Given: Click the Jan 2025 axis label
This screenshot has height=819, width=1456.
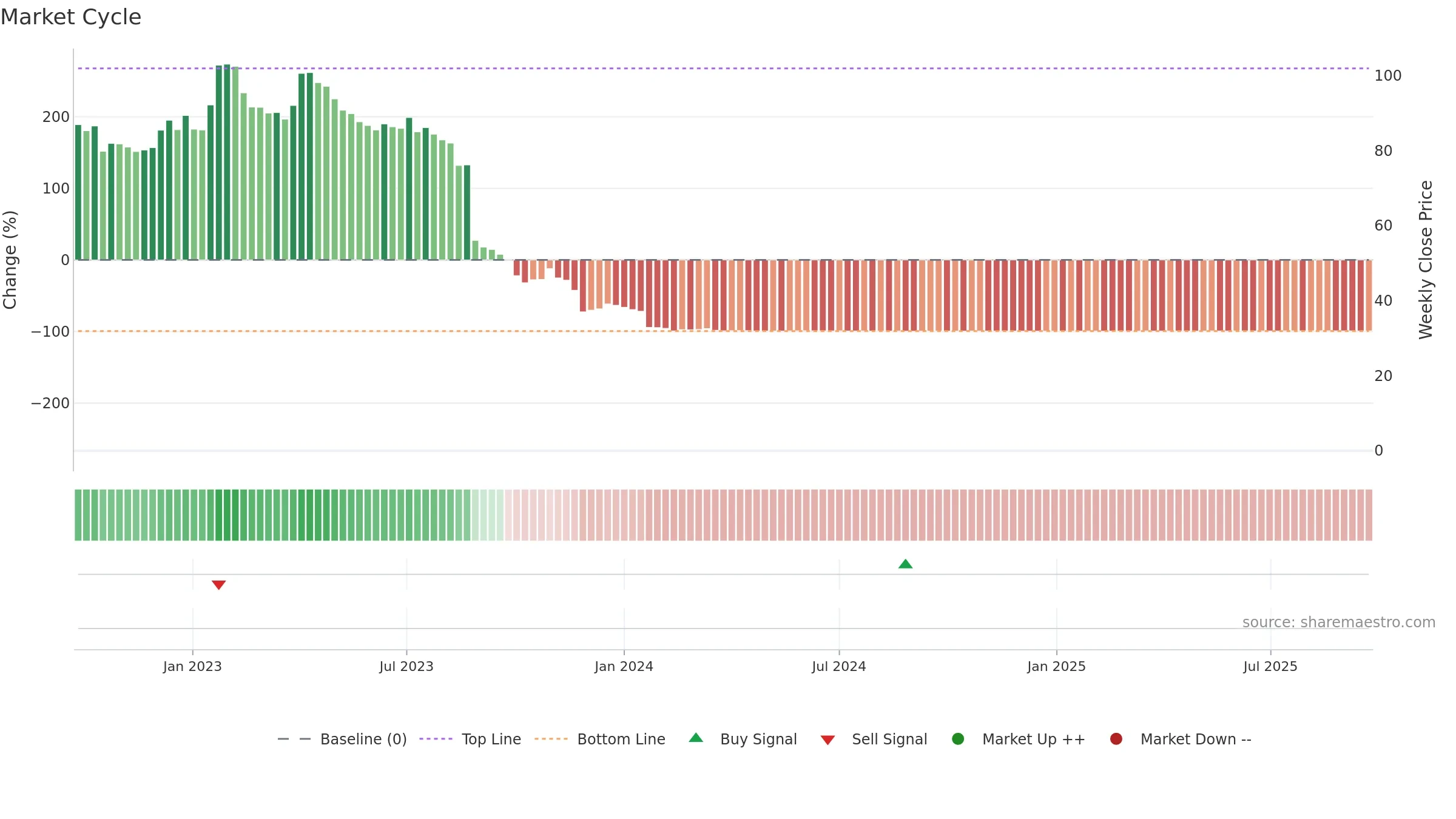Looking at the screenshot, I should coord(1056,667).
